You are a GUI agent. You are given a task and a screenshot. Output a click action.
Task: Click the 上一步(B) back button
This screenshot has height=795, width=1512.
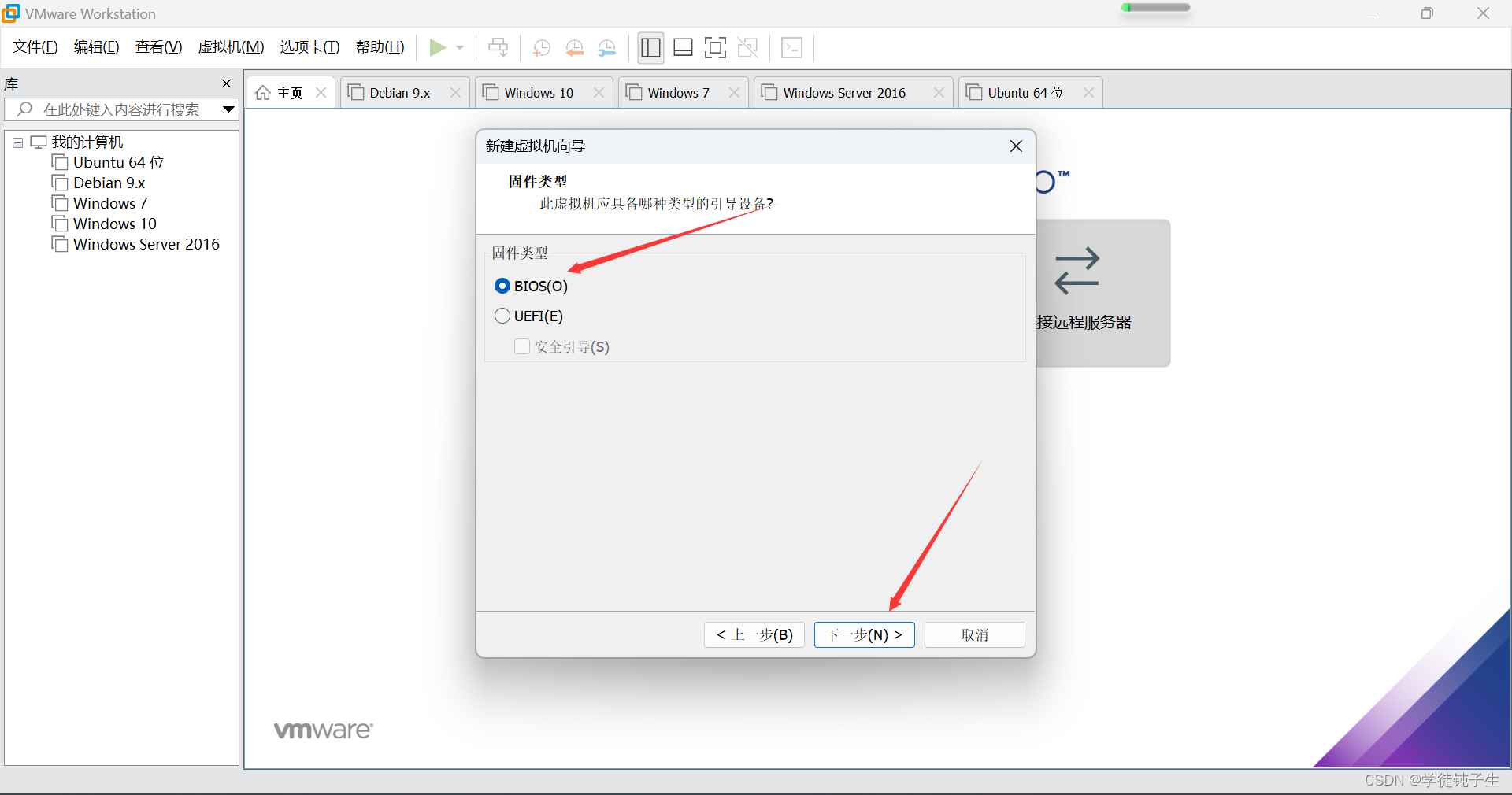(x=754, y=635)
